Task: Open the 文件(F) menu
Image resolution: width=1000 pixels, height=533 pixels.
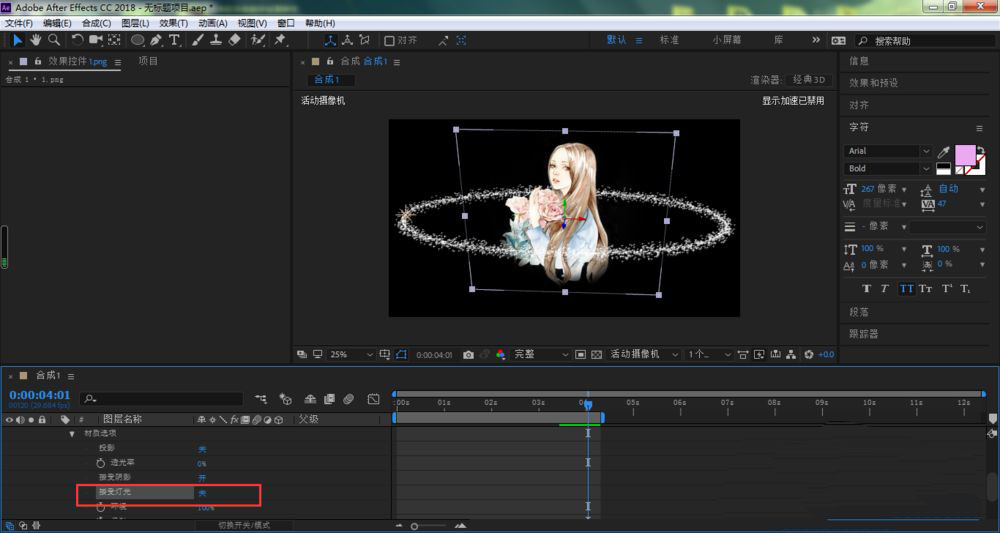Action: pos(19,23)
